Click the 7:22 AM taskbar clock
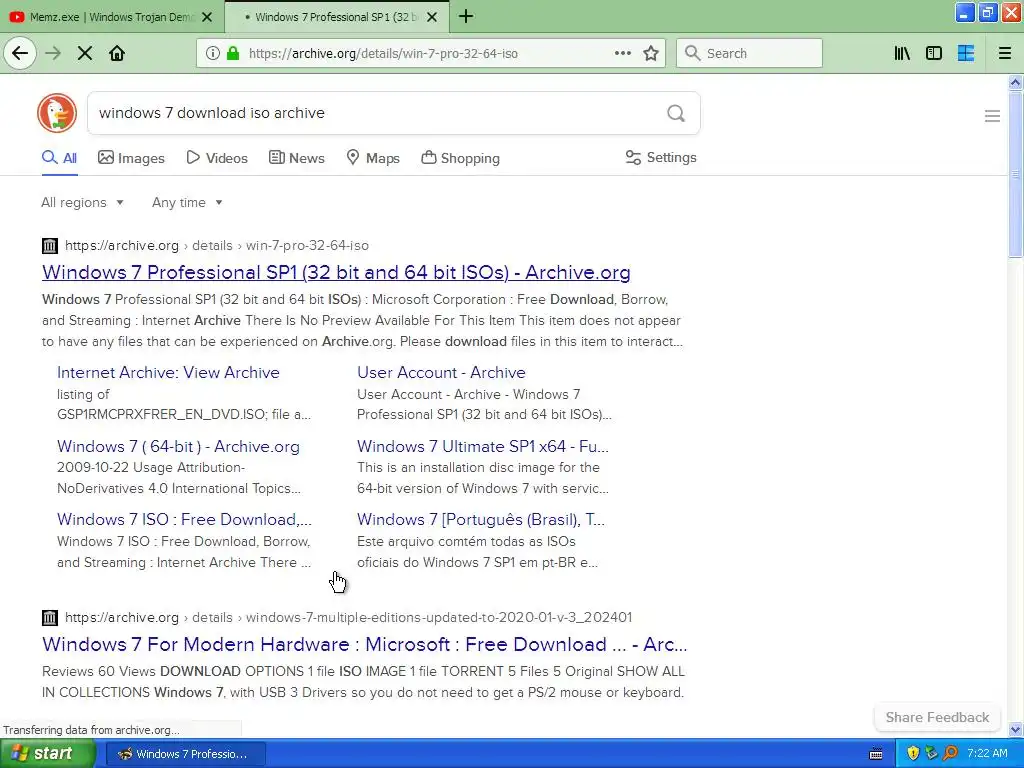Image resolution: width=1024 pixels, height=768 pixels. tap(987, 754)
